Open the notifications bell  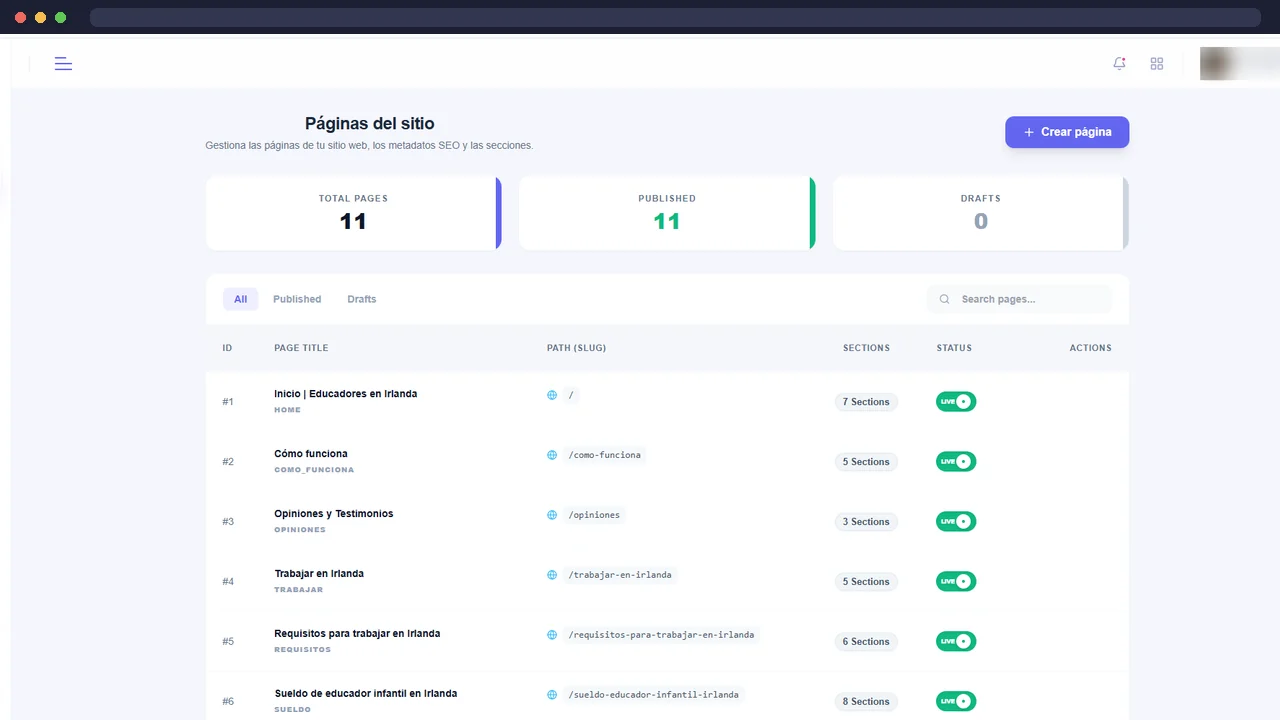pyautogui.click(x=1119, y=63)
